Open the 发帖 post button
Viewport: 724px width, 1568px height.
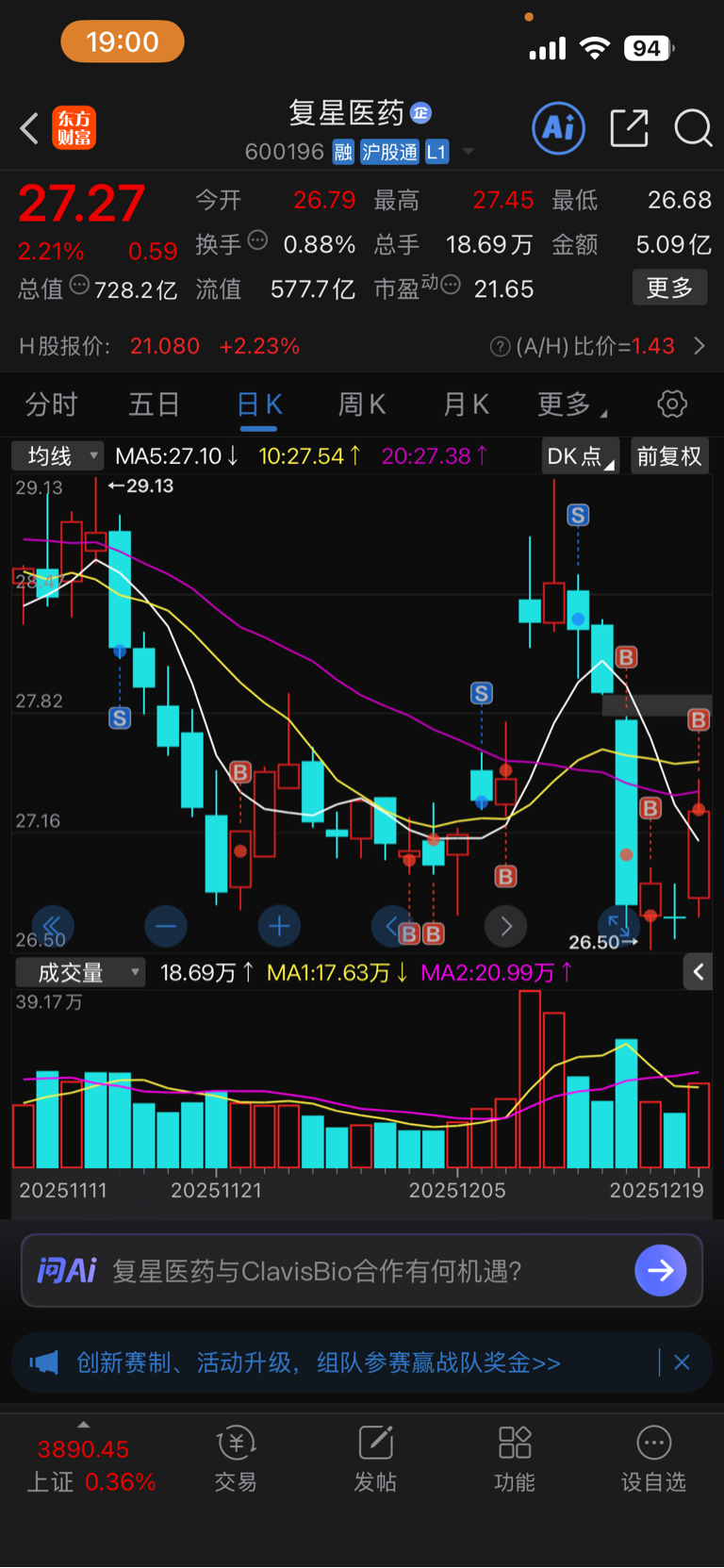(374, 1460)
